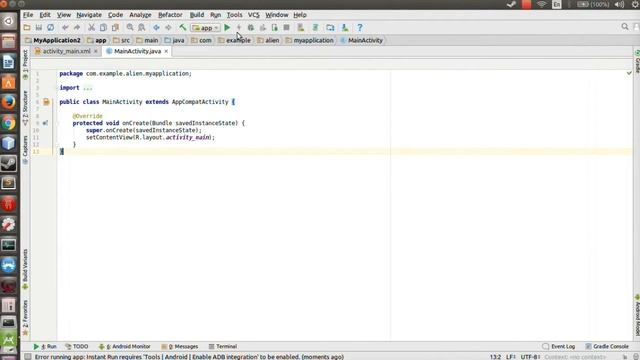Open the View menu

pos(64,15)
